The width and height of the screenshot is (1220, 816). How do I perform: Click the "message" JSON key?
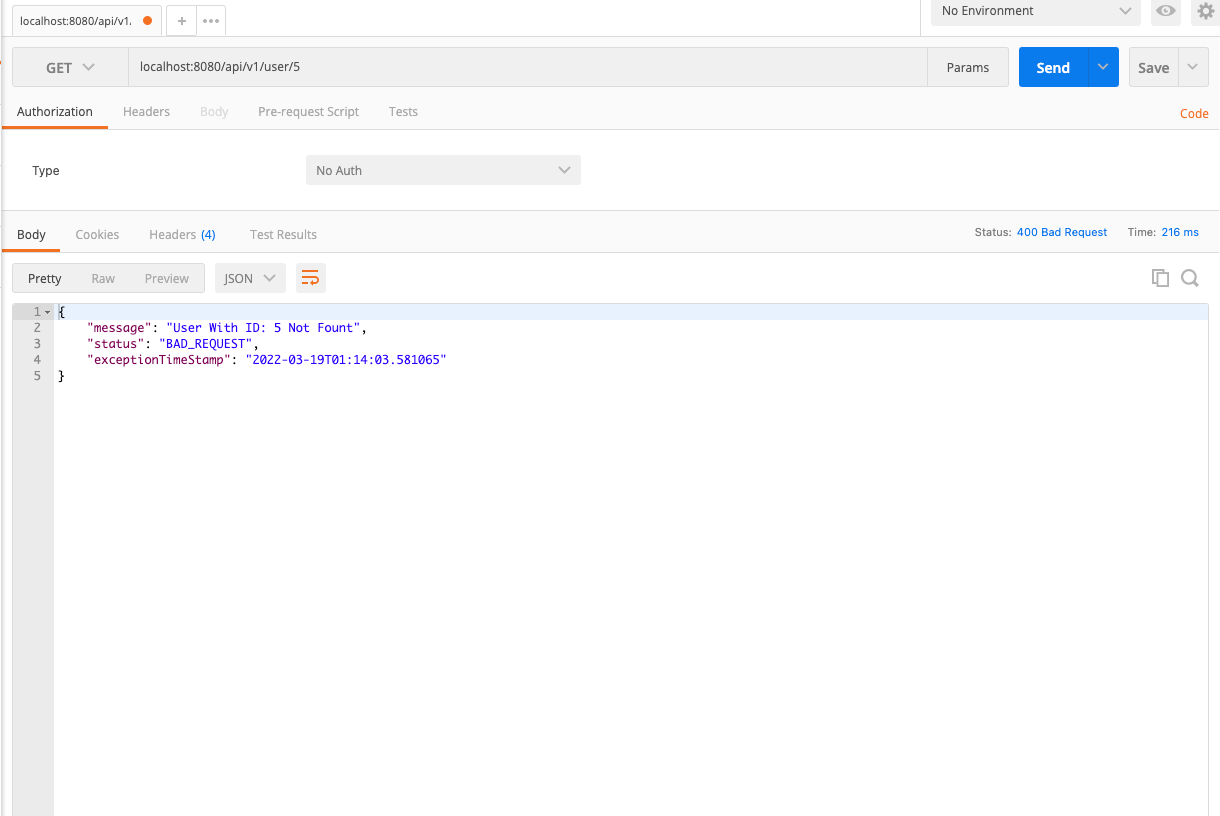120,328
